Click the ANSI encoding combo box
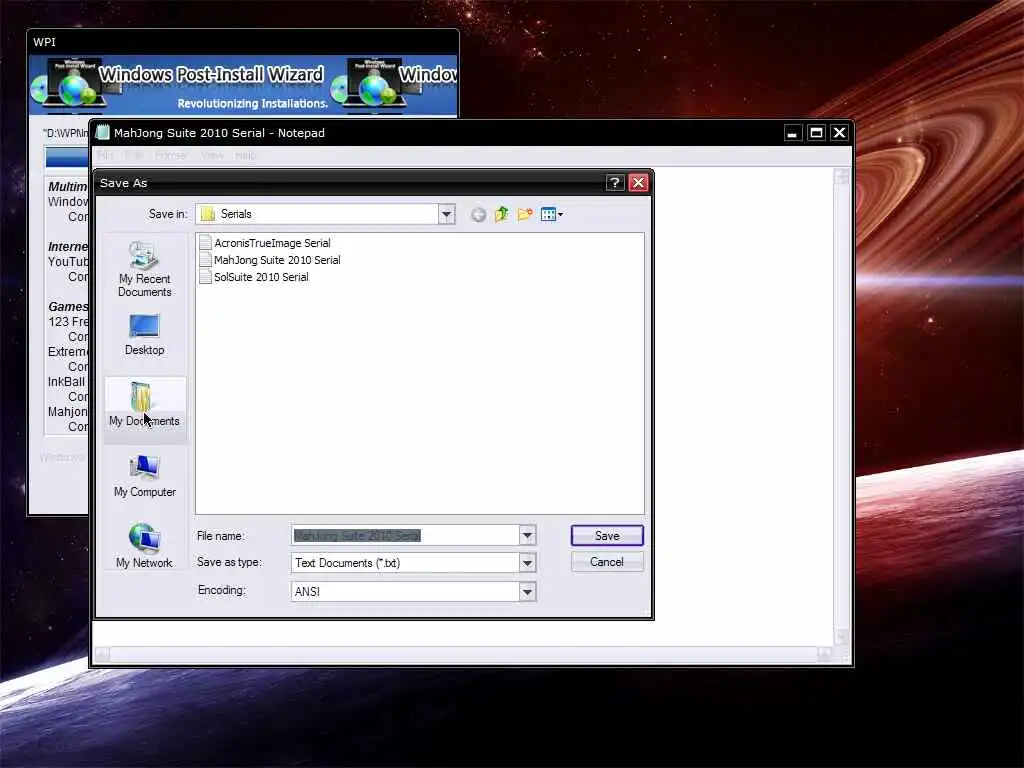 click(x=413, y=592)
